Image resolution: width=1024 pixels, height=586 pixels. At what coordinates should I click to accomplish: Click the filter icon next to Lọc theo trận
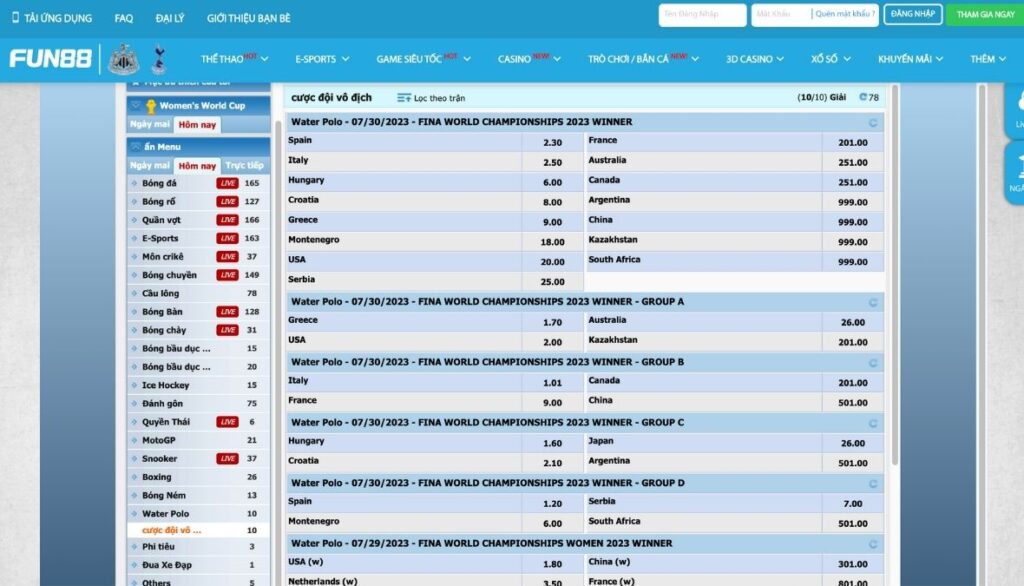point(404,98)
